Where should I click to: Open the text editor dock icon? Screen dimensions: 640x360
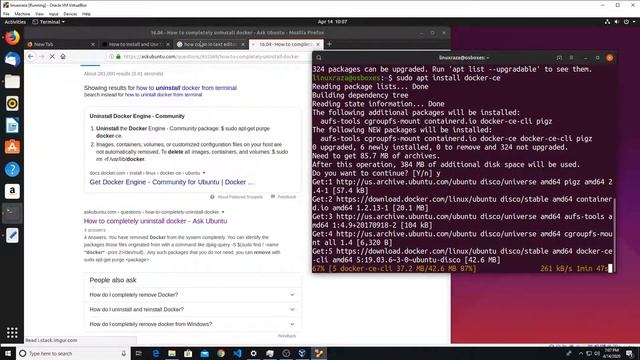click(x=12, y=235)
